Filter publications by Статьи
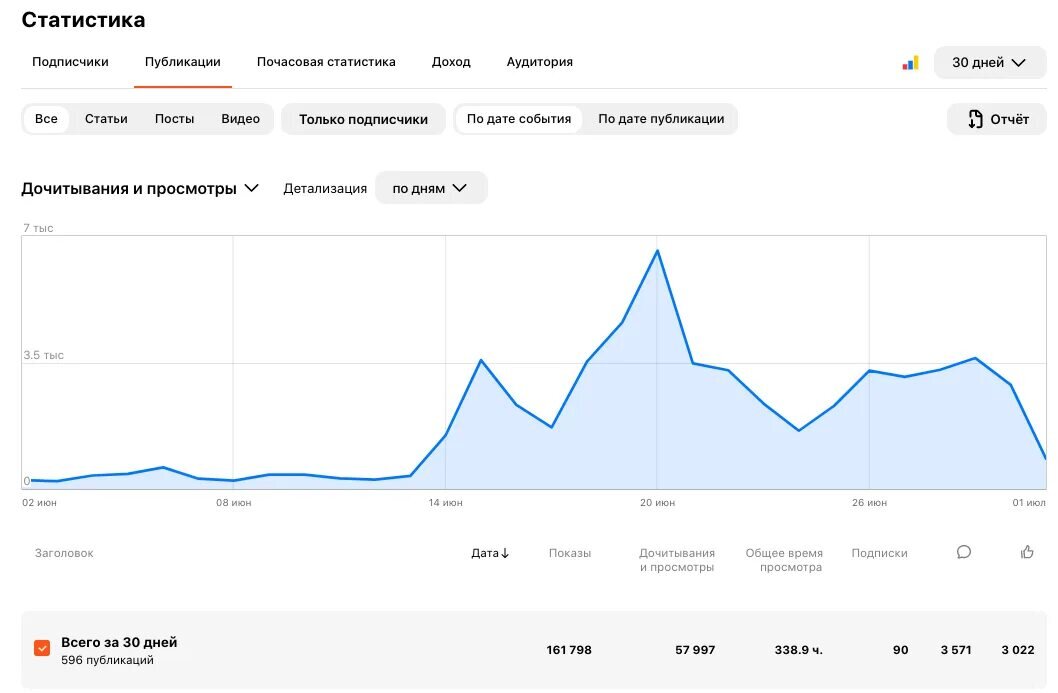This screenshot has width=1058, height=693. 106,119
